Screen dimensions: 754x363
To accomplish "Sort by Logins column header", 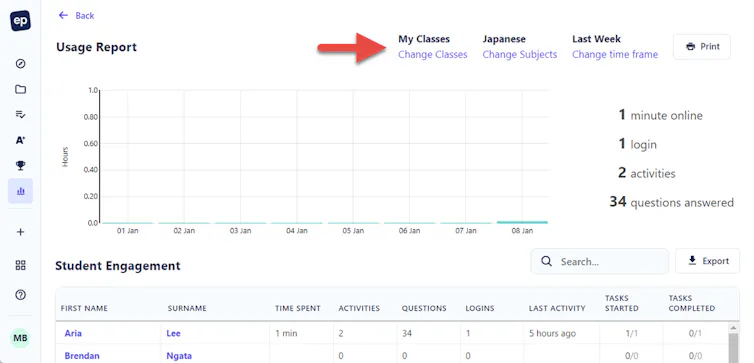I will 480,308.
